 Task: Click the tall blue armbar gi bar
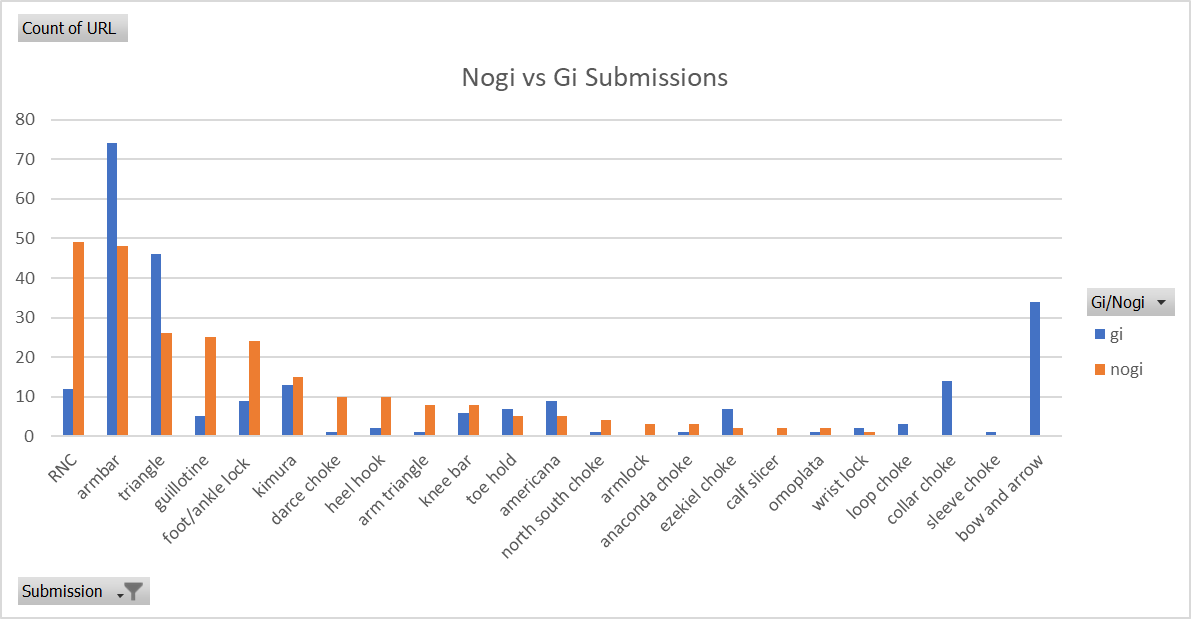112,288
